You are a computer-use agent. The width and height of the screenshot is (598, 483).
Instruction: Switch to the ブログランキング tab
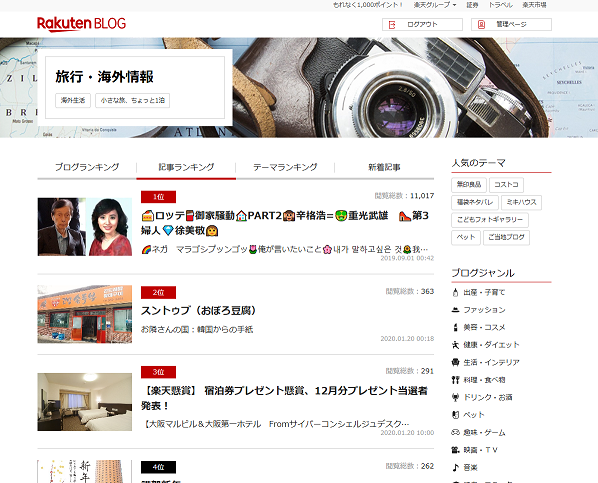coord(87,167)
